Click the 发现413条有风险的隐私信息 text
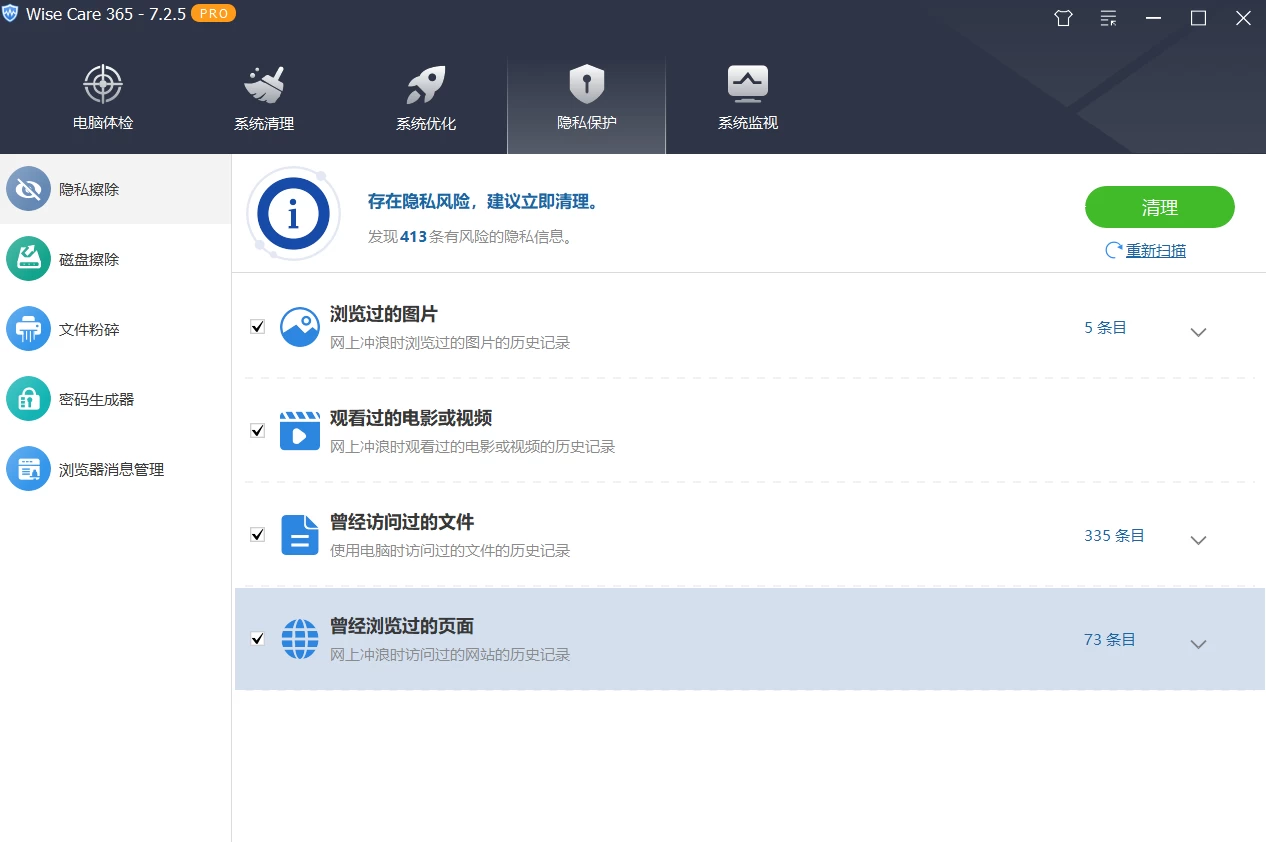This screenshot has height=842, width=1266. pos(470,237)
